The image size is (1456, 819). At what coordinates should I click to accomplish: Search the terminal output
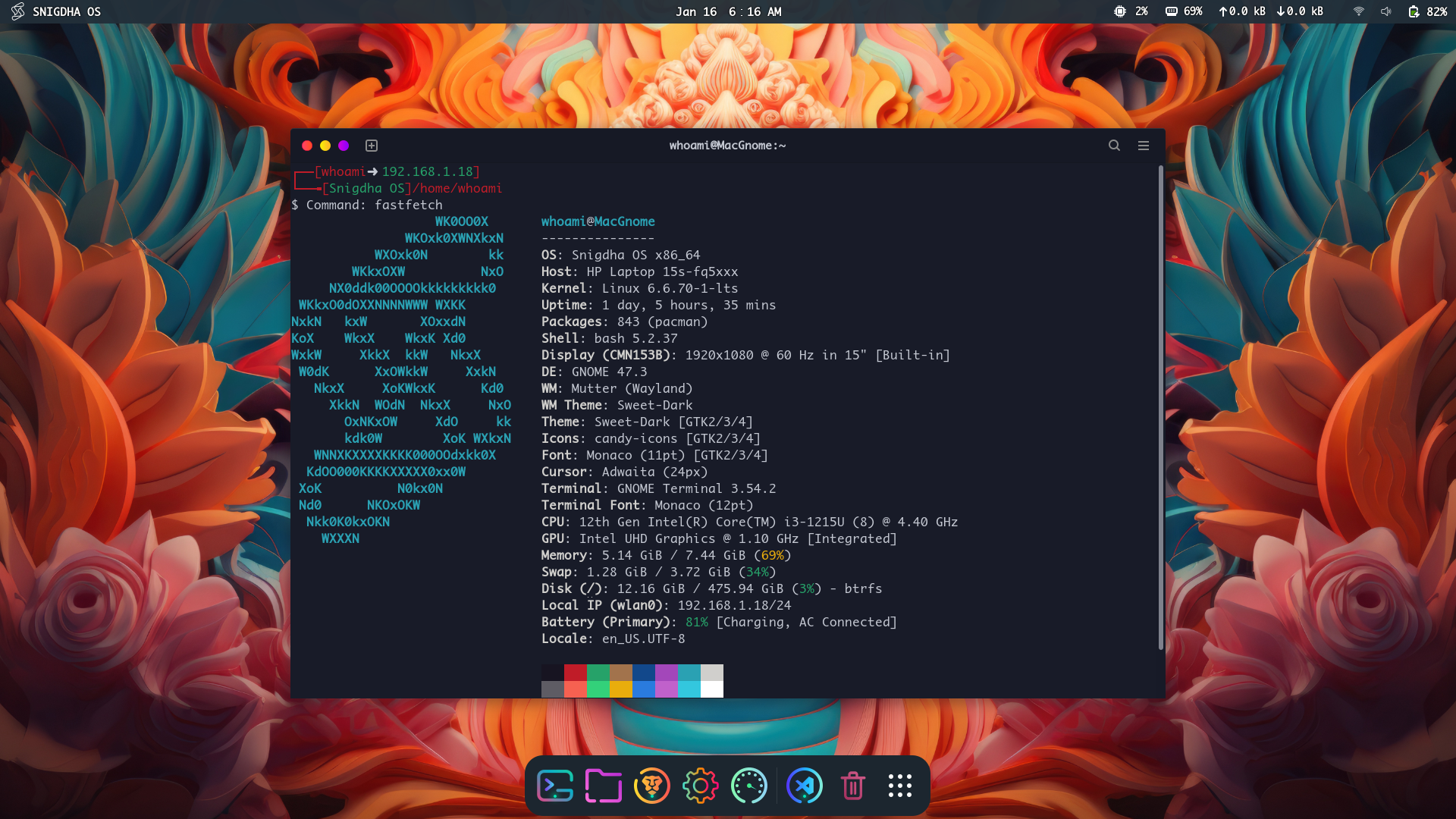click(x=1114, y=146)
